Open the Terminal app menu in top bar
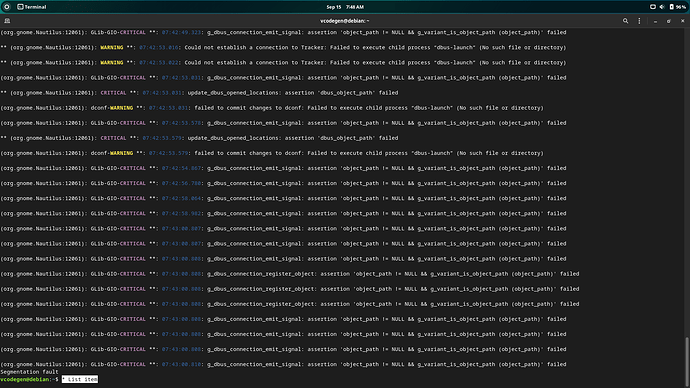The height and width of the screenshot is (388, 690). click(x=32, y=7)
